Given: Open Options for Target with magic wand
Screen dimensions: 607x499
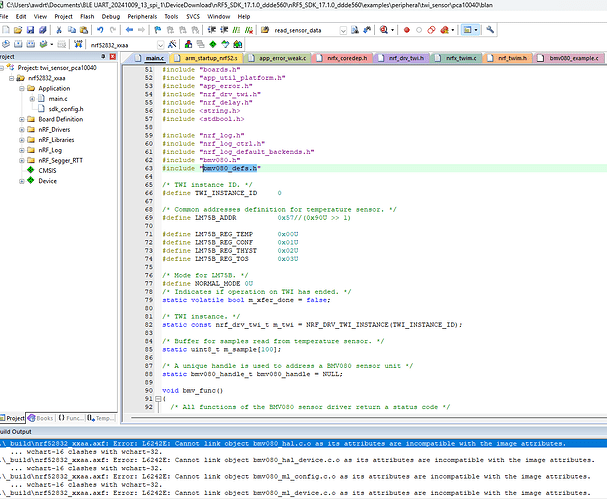Looking at the screenshot, I should point(172,44).
